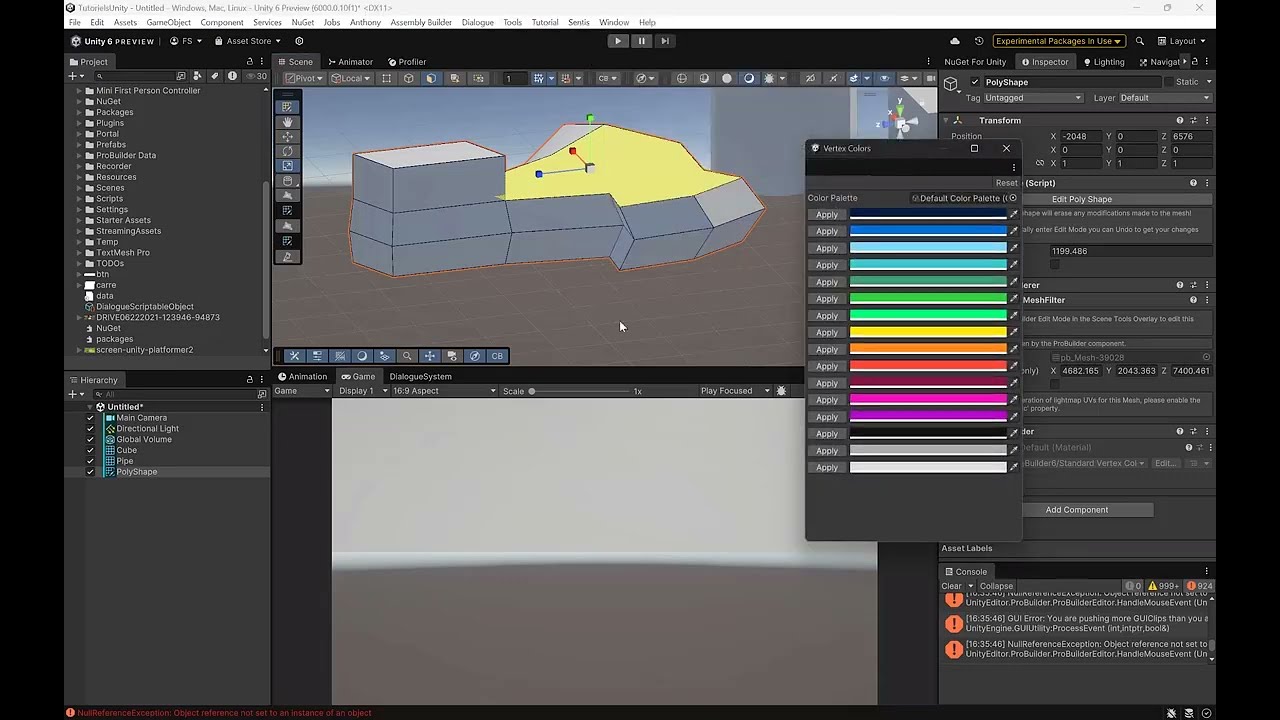Select the Scale tool in Scene toolbar

coord(288,166)
